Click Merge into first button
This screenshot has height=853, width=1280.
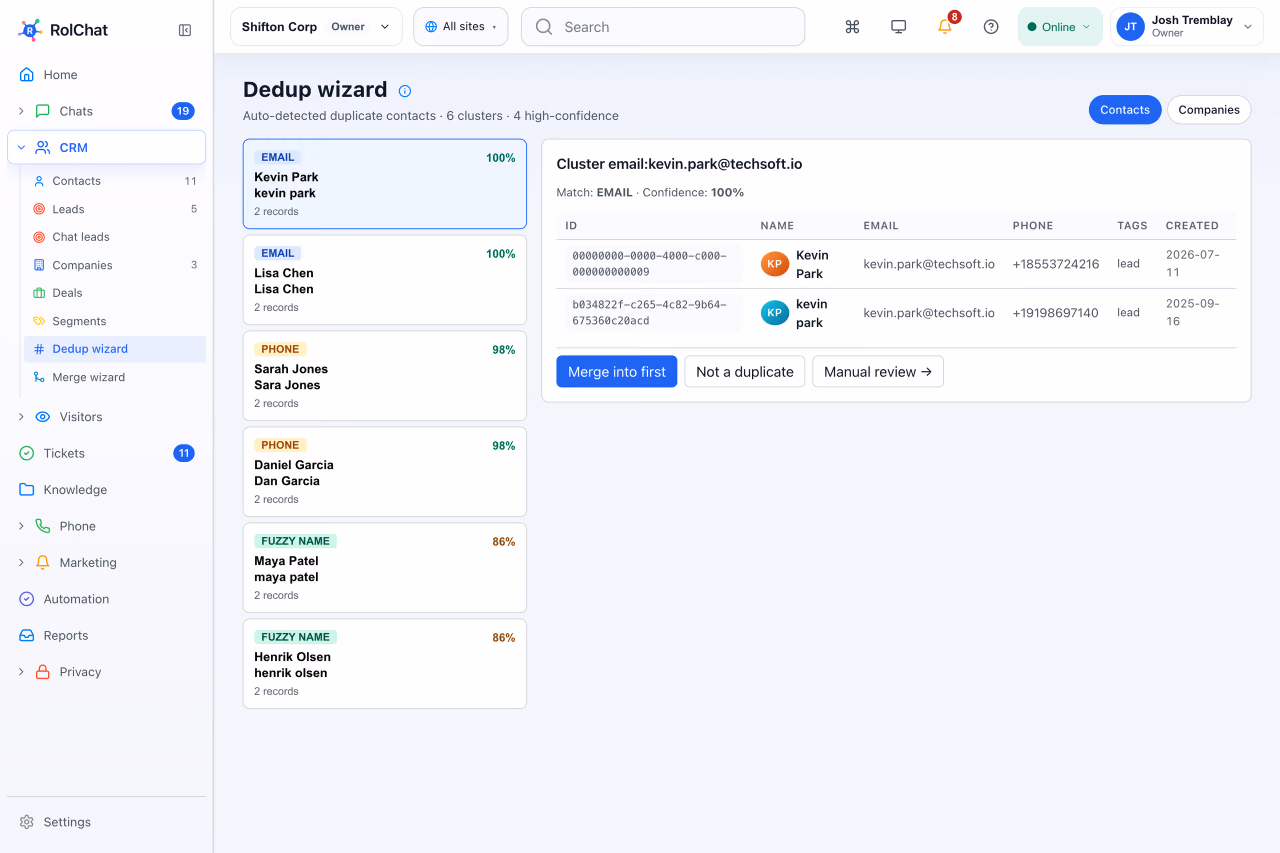click(617, 372)
